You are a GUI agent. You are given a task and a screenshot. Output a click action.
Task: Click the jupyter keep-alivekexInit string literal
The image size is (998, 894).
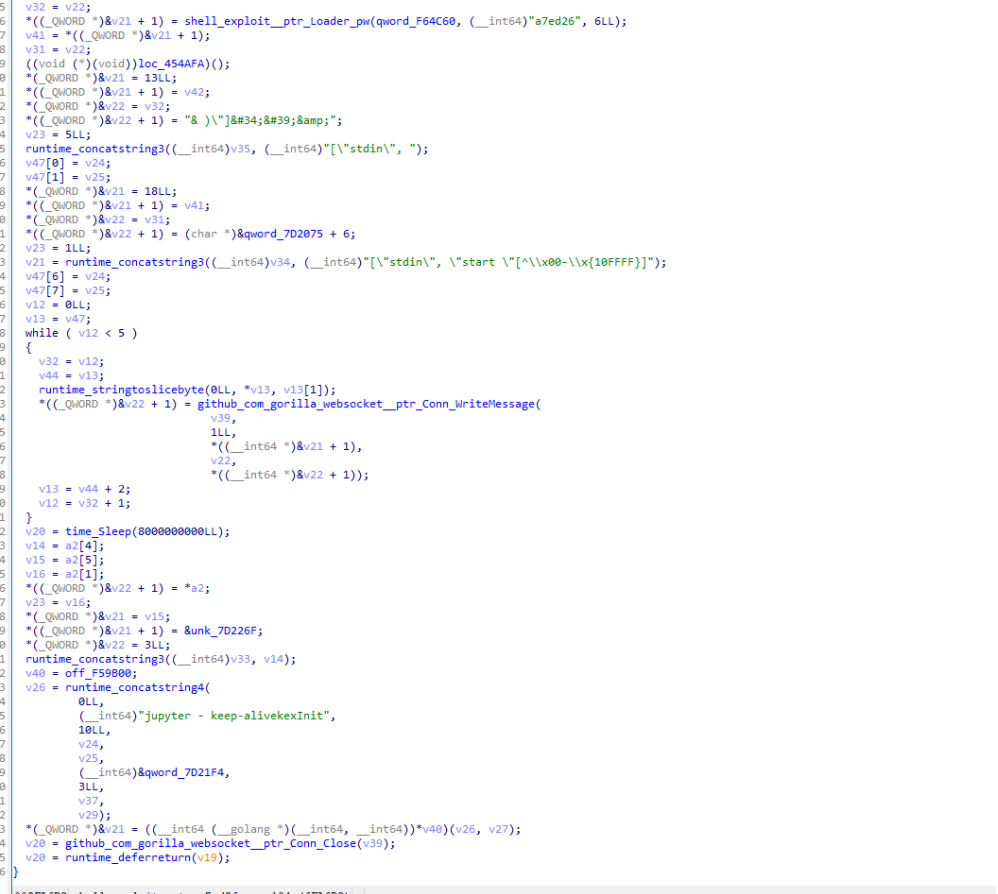coord(237,715)
